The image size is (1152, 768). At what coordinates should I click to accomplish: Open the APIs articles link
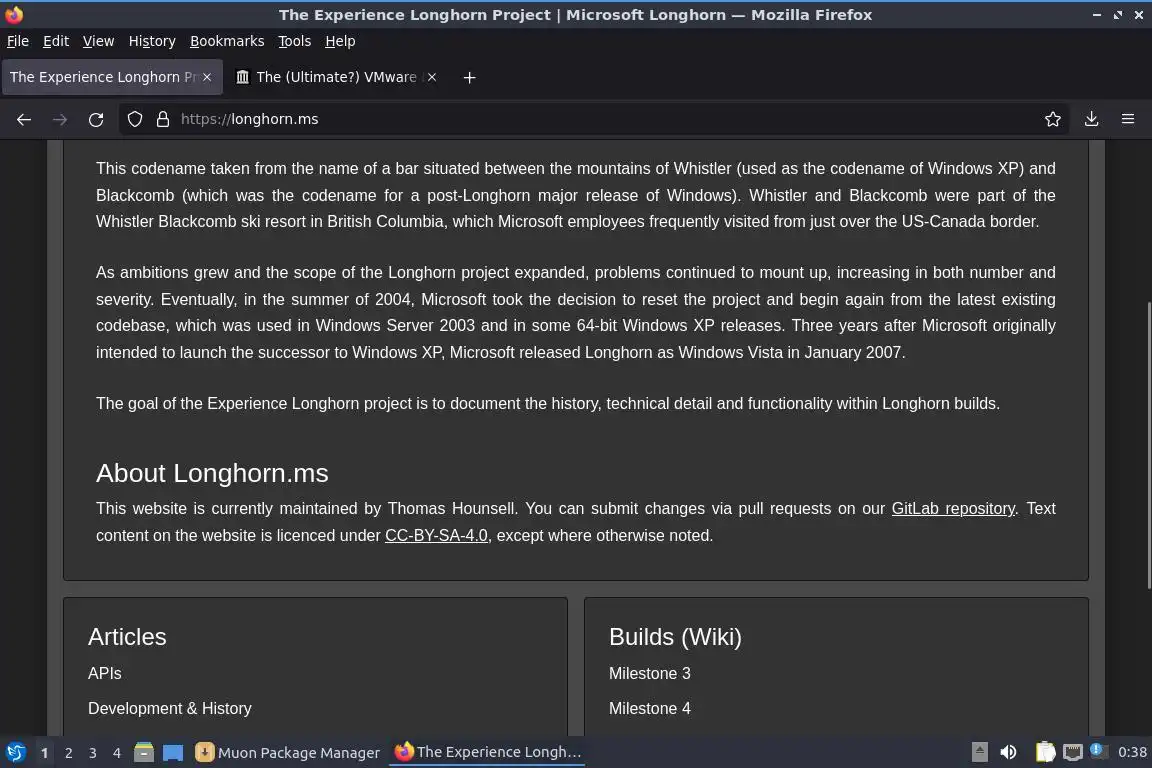point(104,673)
